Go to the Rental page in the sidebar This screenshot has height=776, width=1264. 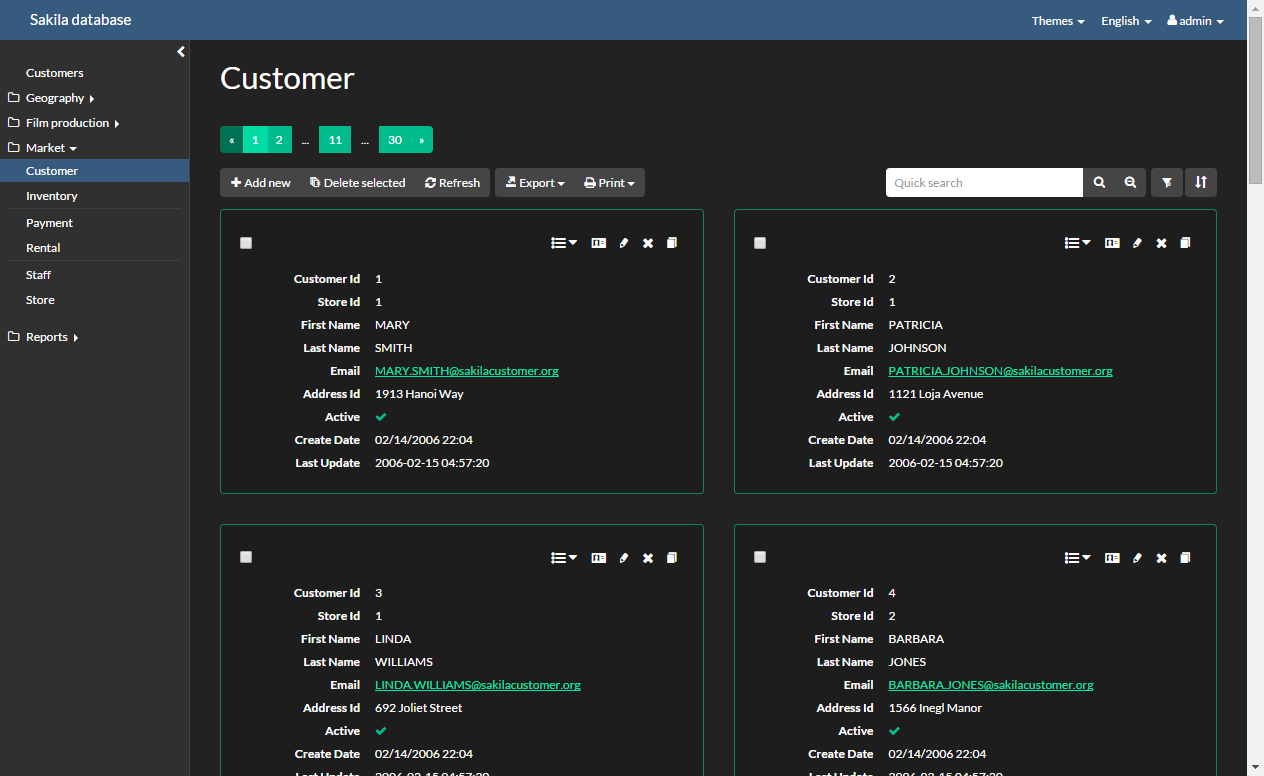43,248
